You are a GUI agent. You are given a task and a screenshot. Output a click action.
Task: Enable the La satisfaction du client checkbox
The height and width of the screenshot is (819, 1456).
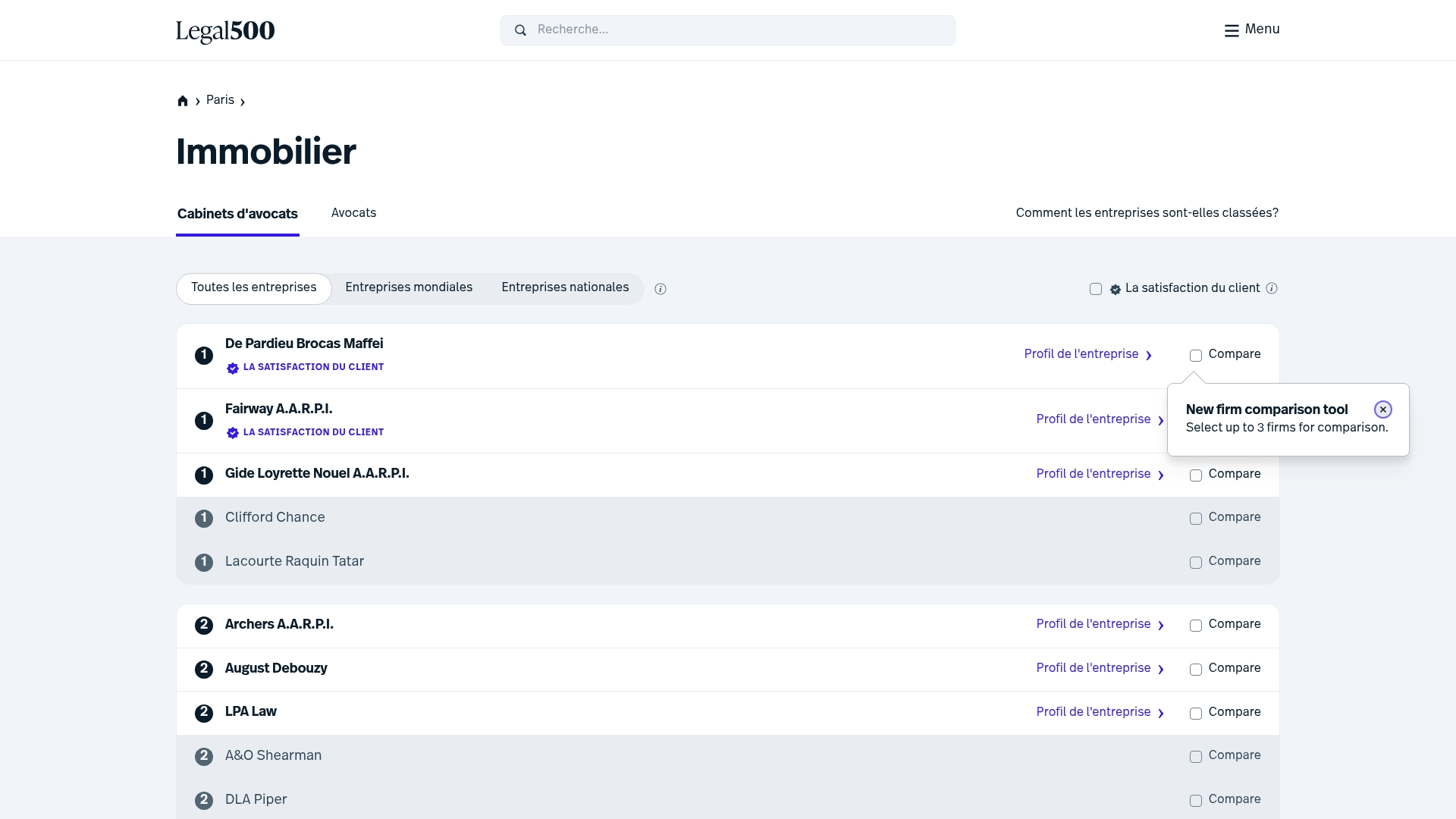click(1095, 289)
